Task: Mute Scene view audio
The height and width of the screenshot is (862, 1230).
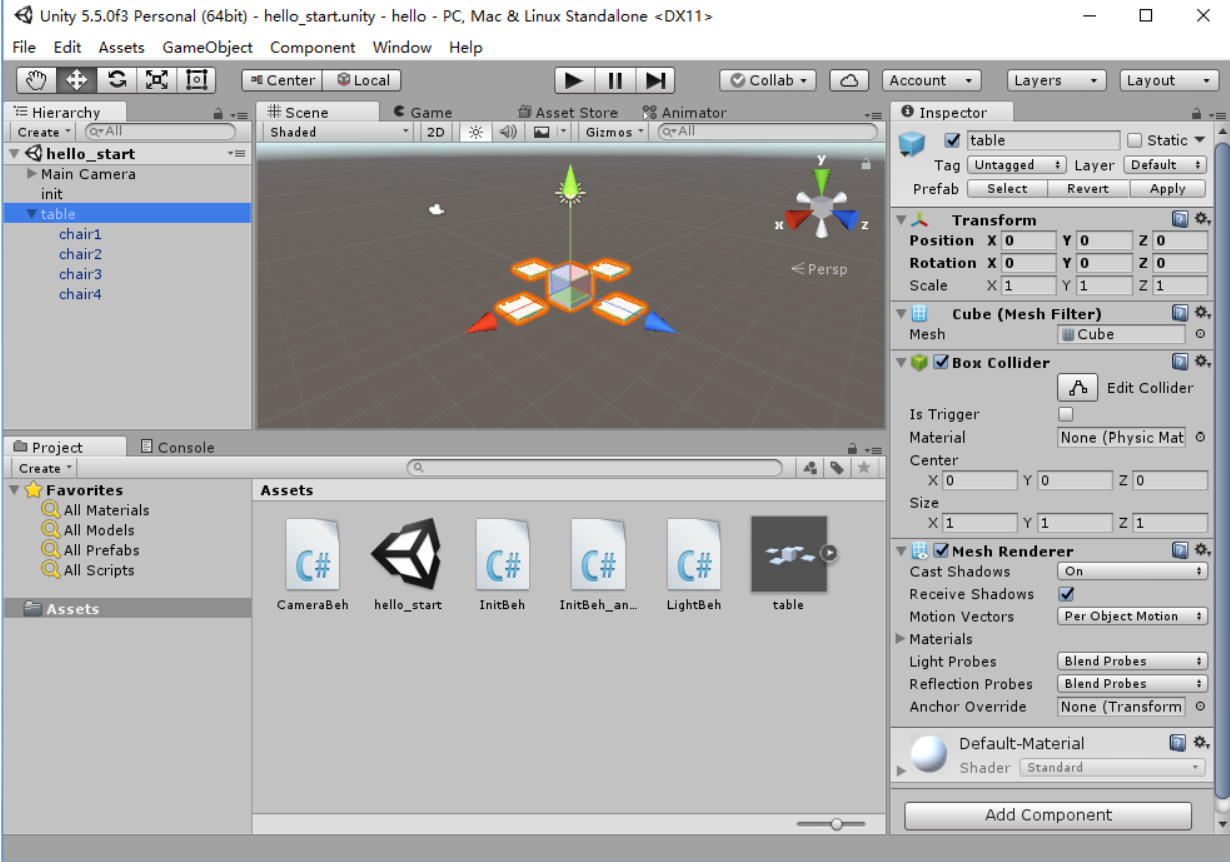Action: [x=508, y=131]
